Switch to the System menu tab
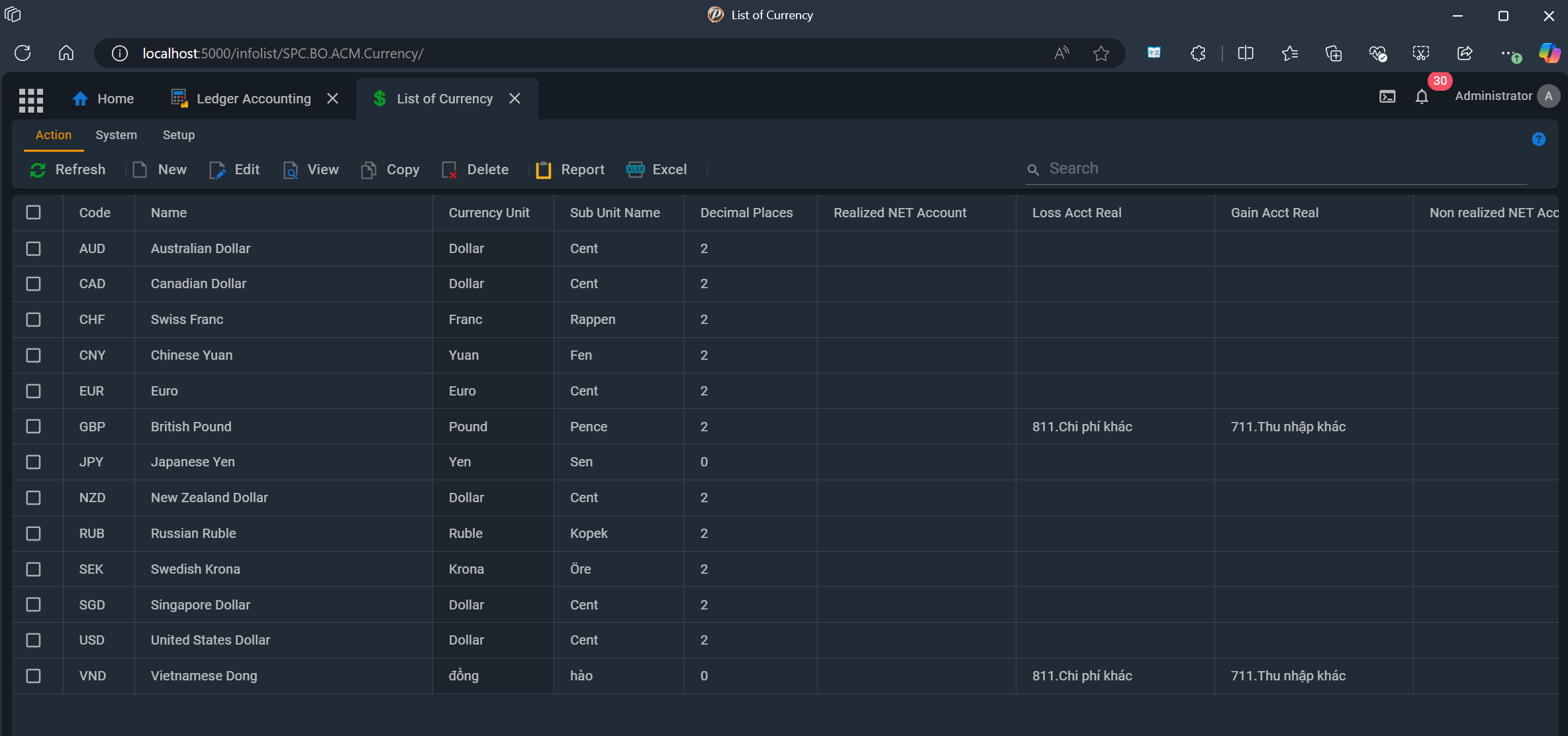The image size is (1568, 736). coord(116,135)
